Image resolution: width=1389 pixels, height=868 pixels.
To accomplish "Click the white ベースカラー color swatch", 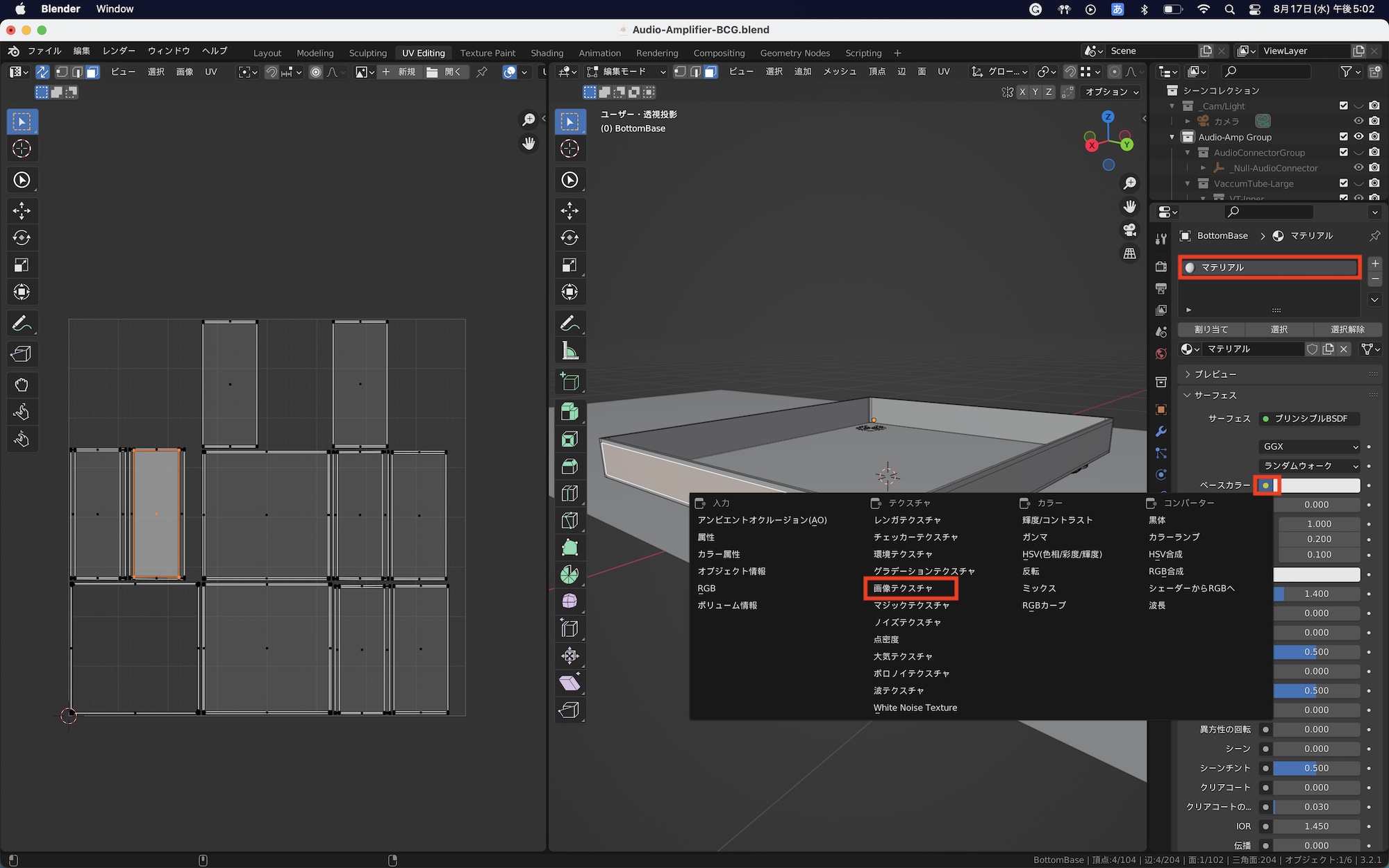I will 1320,485.
